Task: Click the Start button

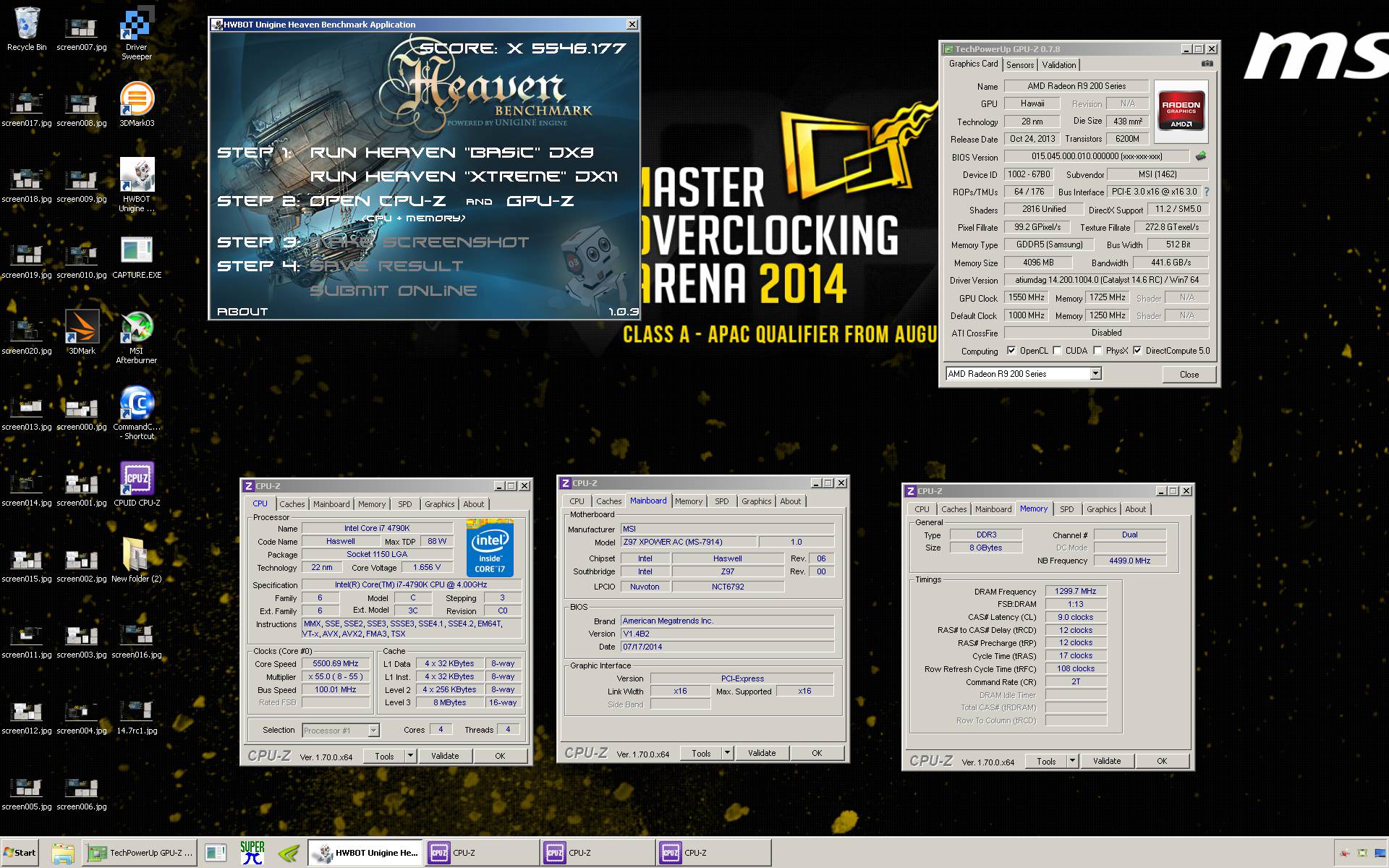Action: 20,853
